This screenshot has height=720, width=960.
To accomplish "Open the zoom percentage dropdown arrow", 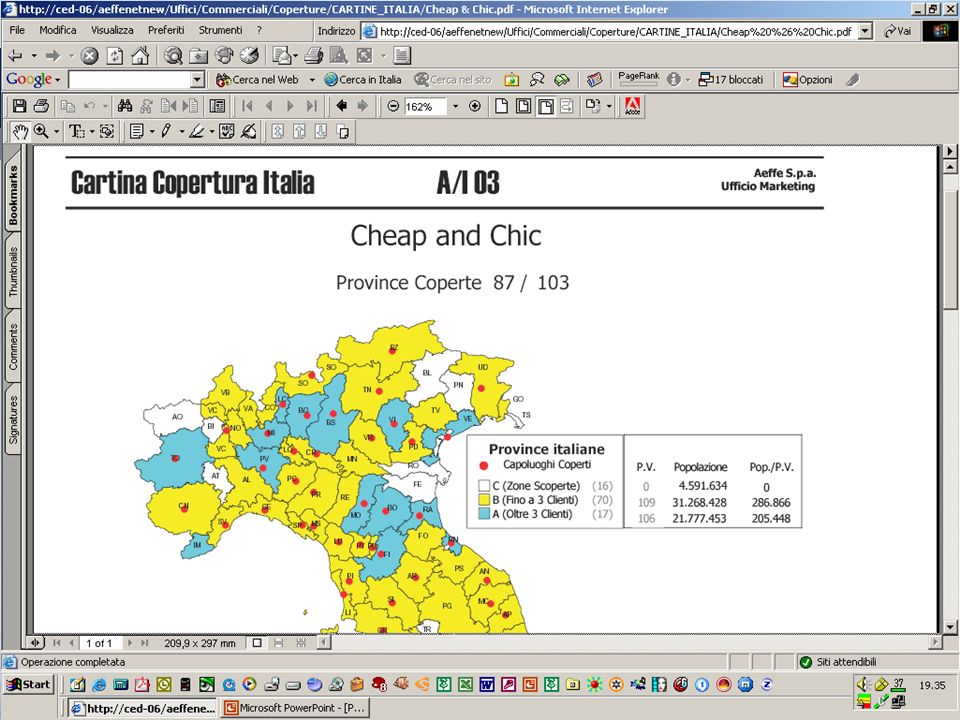I will [455, 106].
